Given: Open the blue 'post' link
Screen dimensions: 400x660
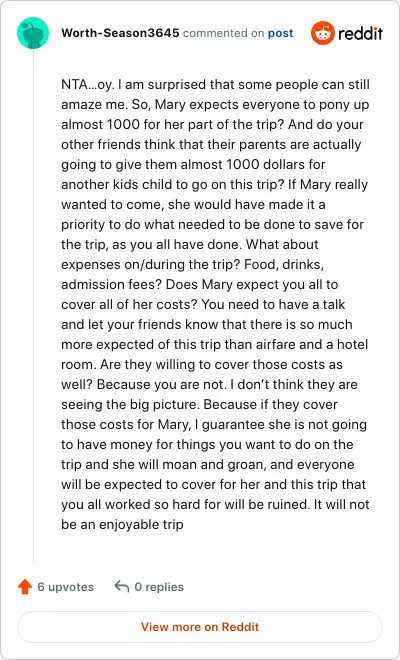Looking at the screenshot, I should point(280,33).
